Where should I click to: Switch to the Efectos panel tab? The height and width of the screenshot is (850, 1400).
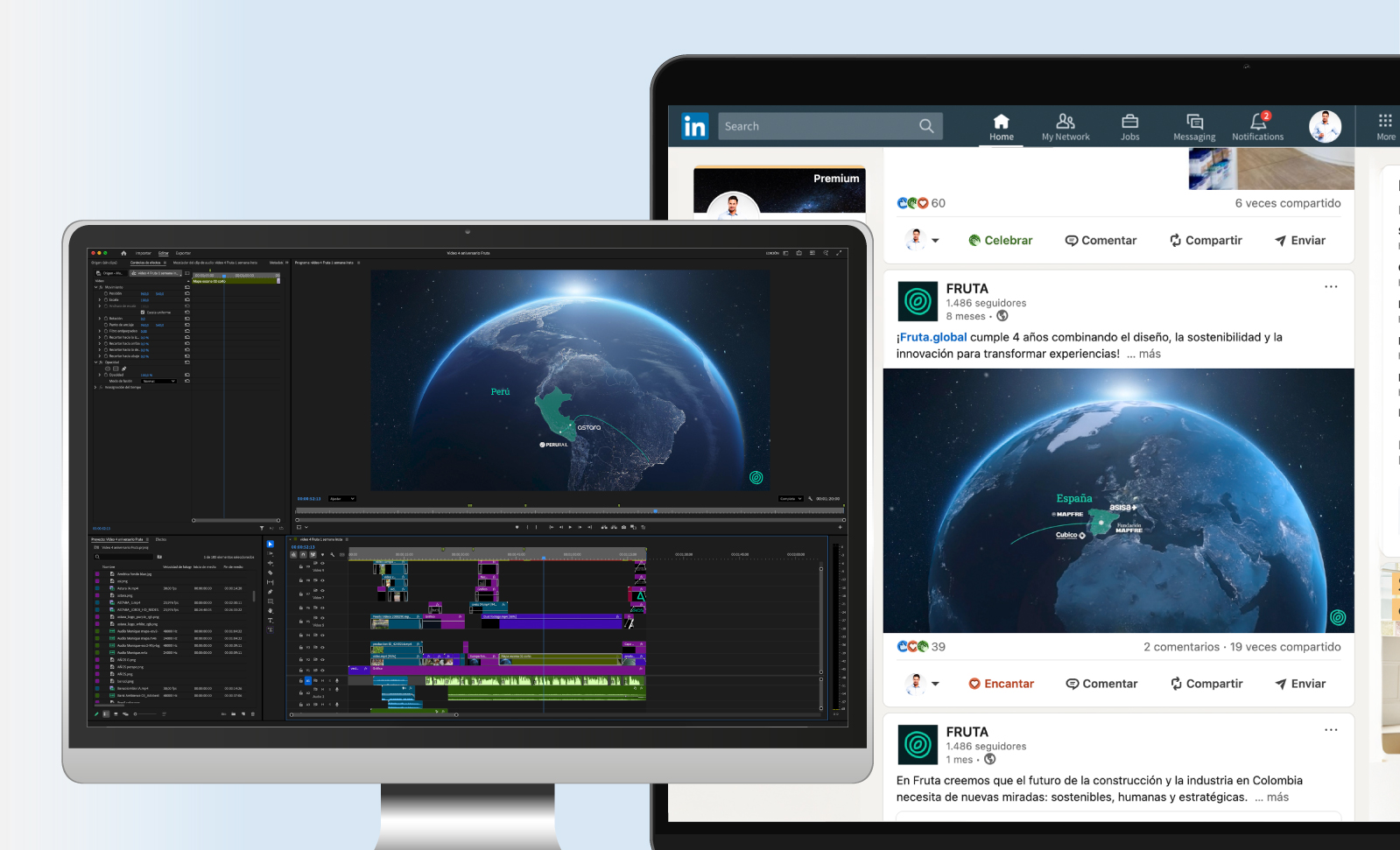click(x=161, y=539)
